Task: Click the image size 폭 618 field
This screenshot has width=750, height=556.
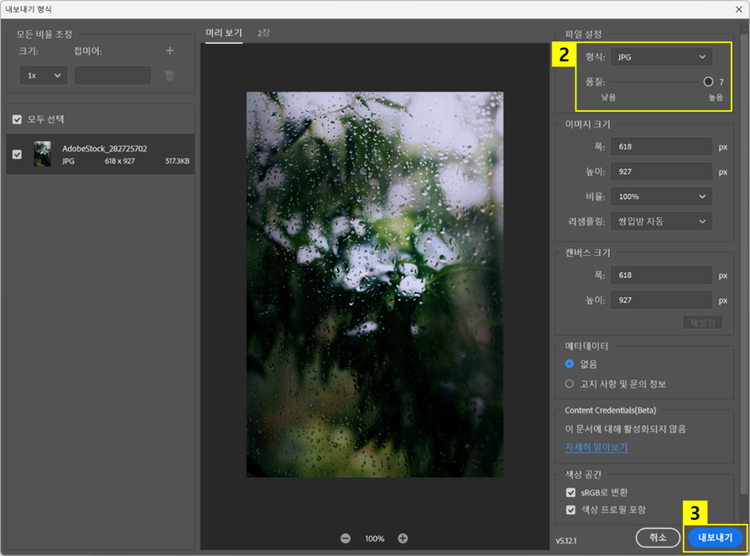Action: [662, 146]
